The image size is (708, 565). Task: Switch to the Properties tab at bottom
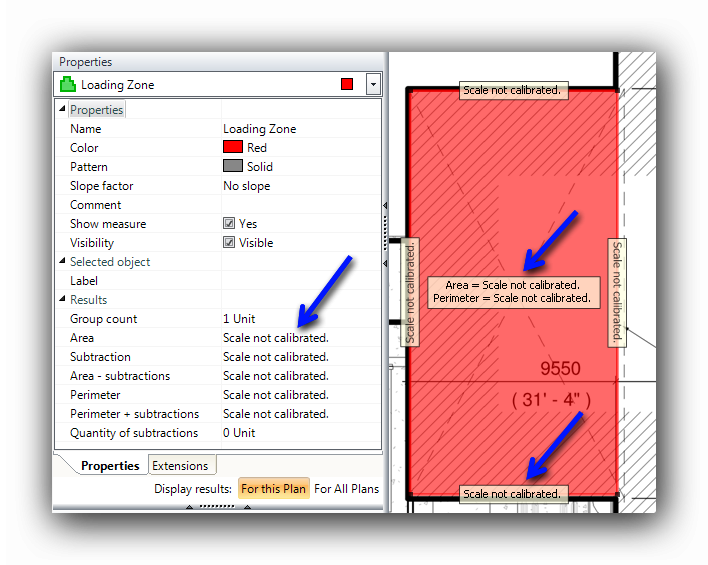click(x=110, y=466)
